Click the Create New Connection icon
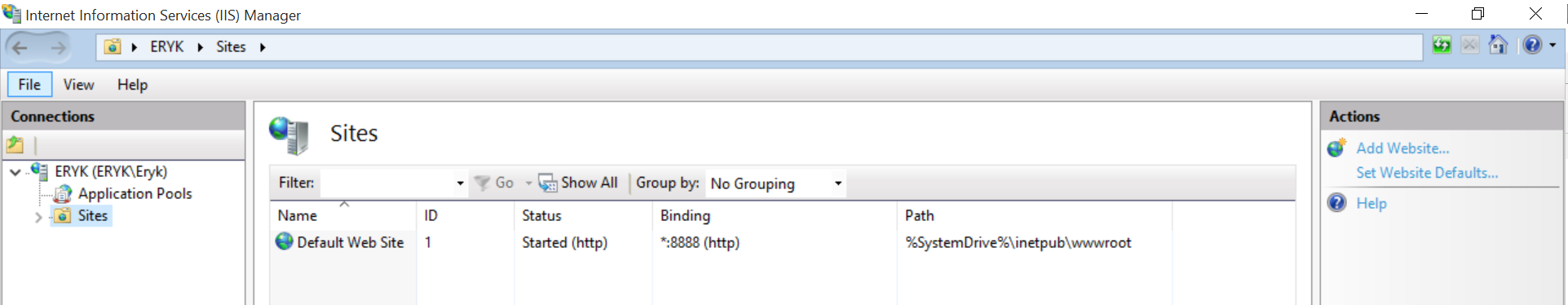Screen dimensions: 1568x305 (x=15, y=146)
